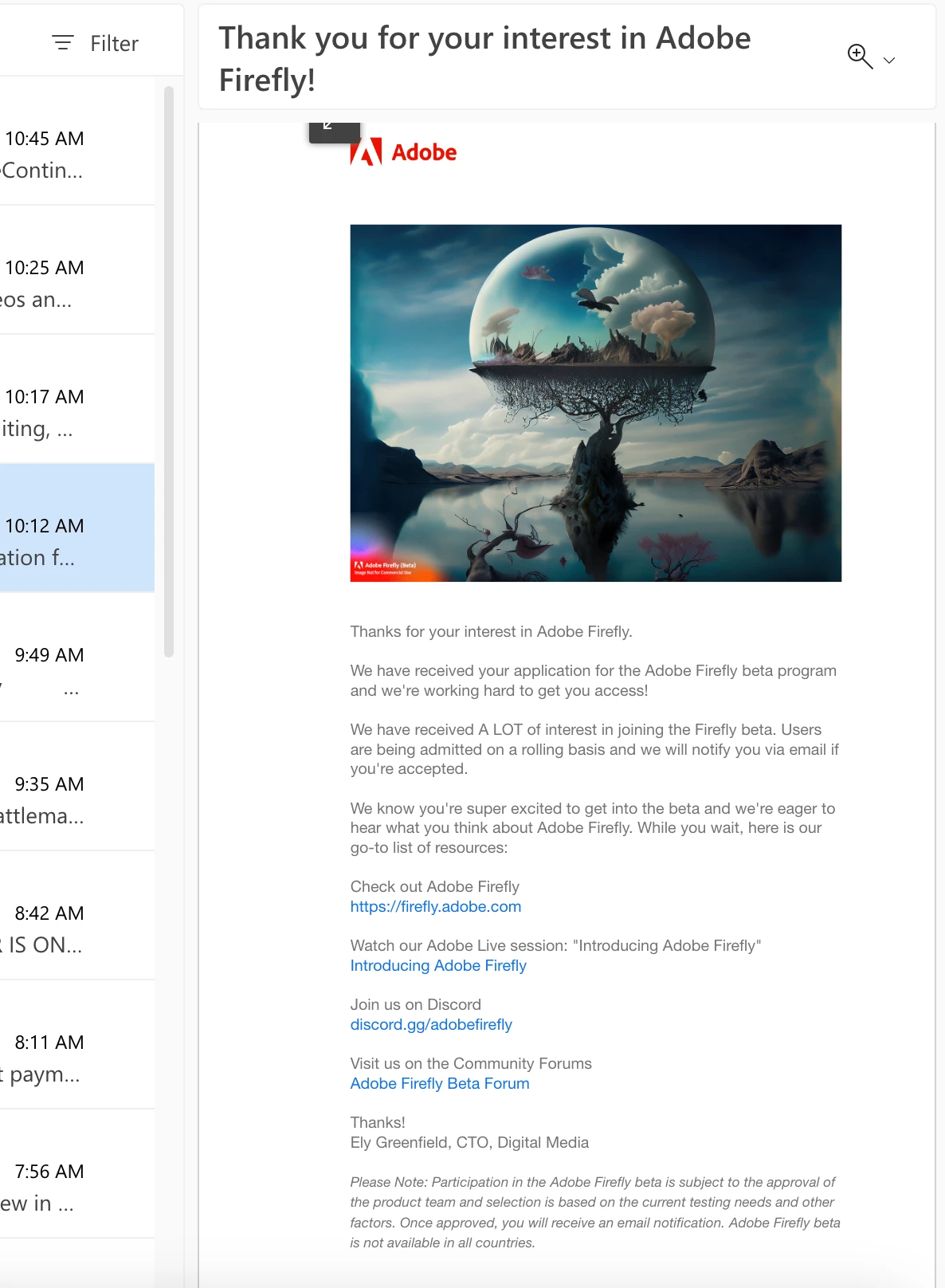Click the 'Please Note: Participation' disclaimer text
Image resolution: width=945 pixels, height=1288 pixels.
pyautogui.click(x=595, y=1212)
